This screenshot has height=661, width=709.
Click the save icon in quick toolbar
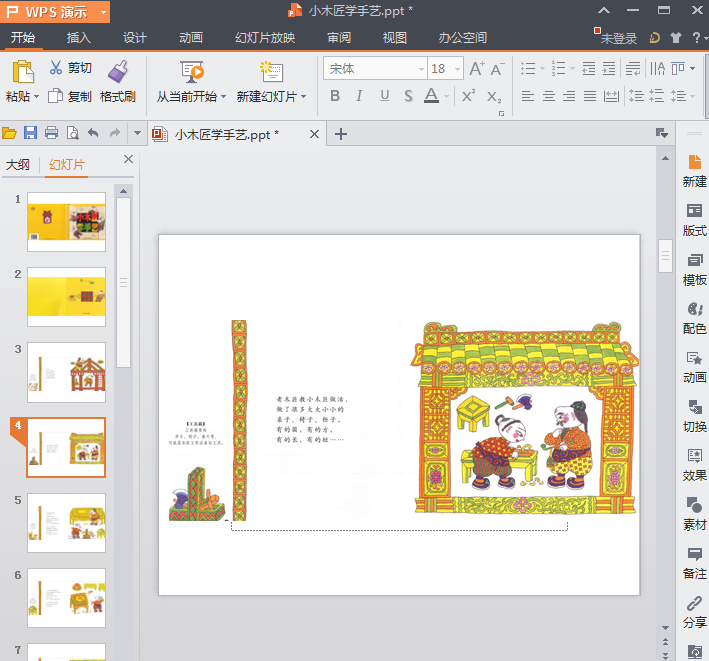click(30, 133)
